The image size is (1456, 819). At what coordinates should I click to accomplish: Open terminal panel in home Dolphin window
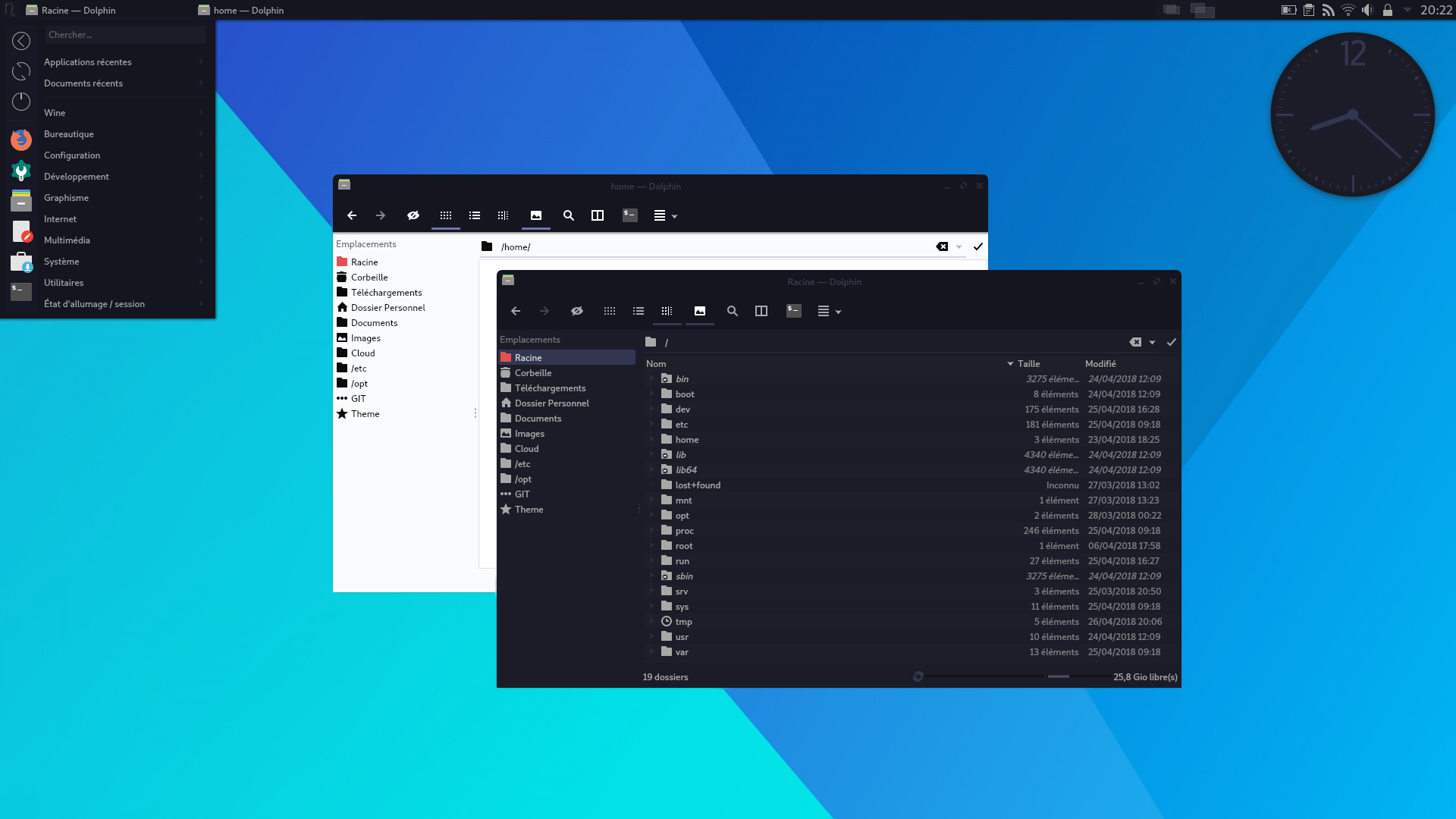coord(629,215)
